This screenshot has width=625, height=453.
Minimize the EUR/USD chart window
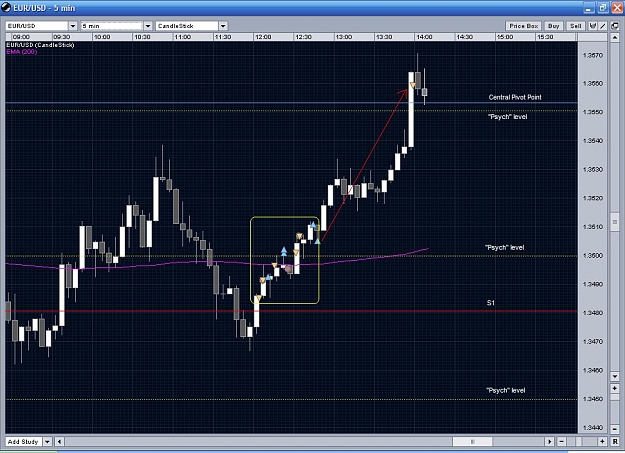(589, 8)
